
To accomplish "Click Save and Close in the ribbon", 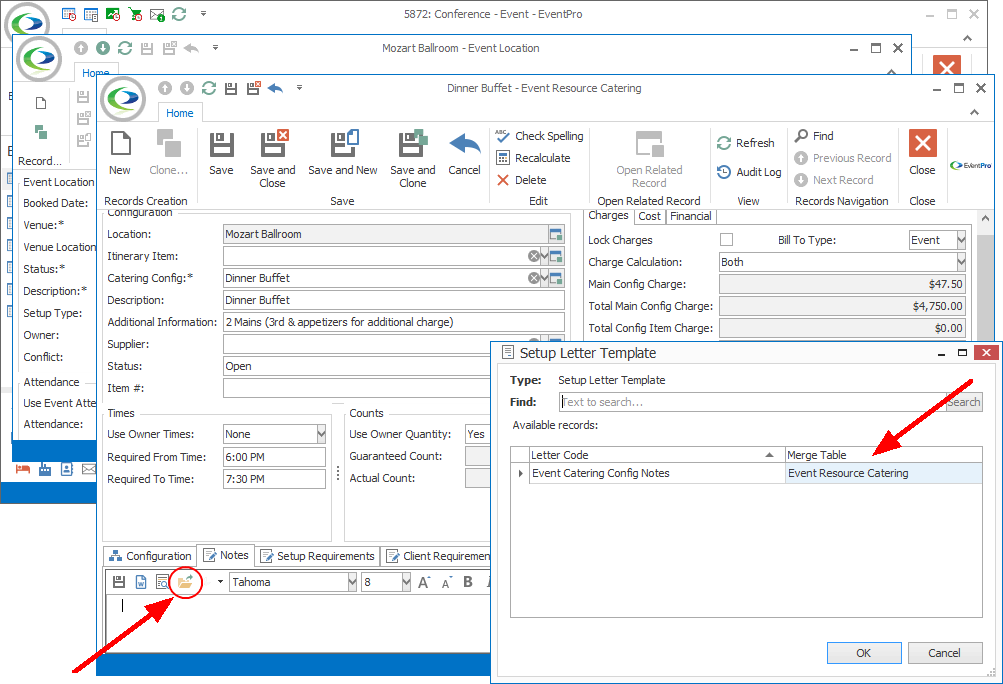I will pyautogui.click(x=272, y=159).
